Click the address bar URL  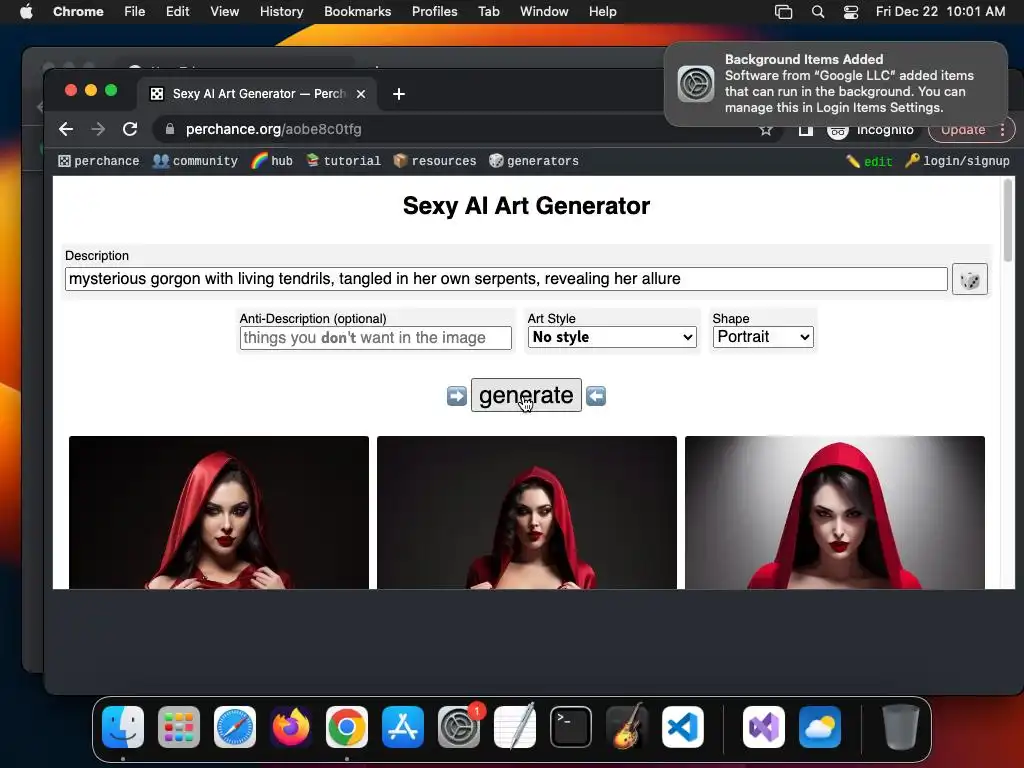(273, 129)
